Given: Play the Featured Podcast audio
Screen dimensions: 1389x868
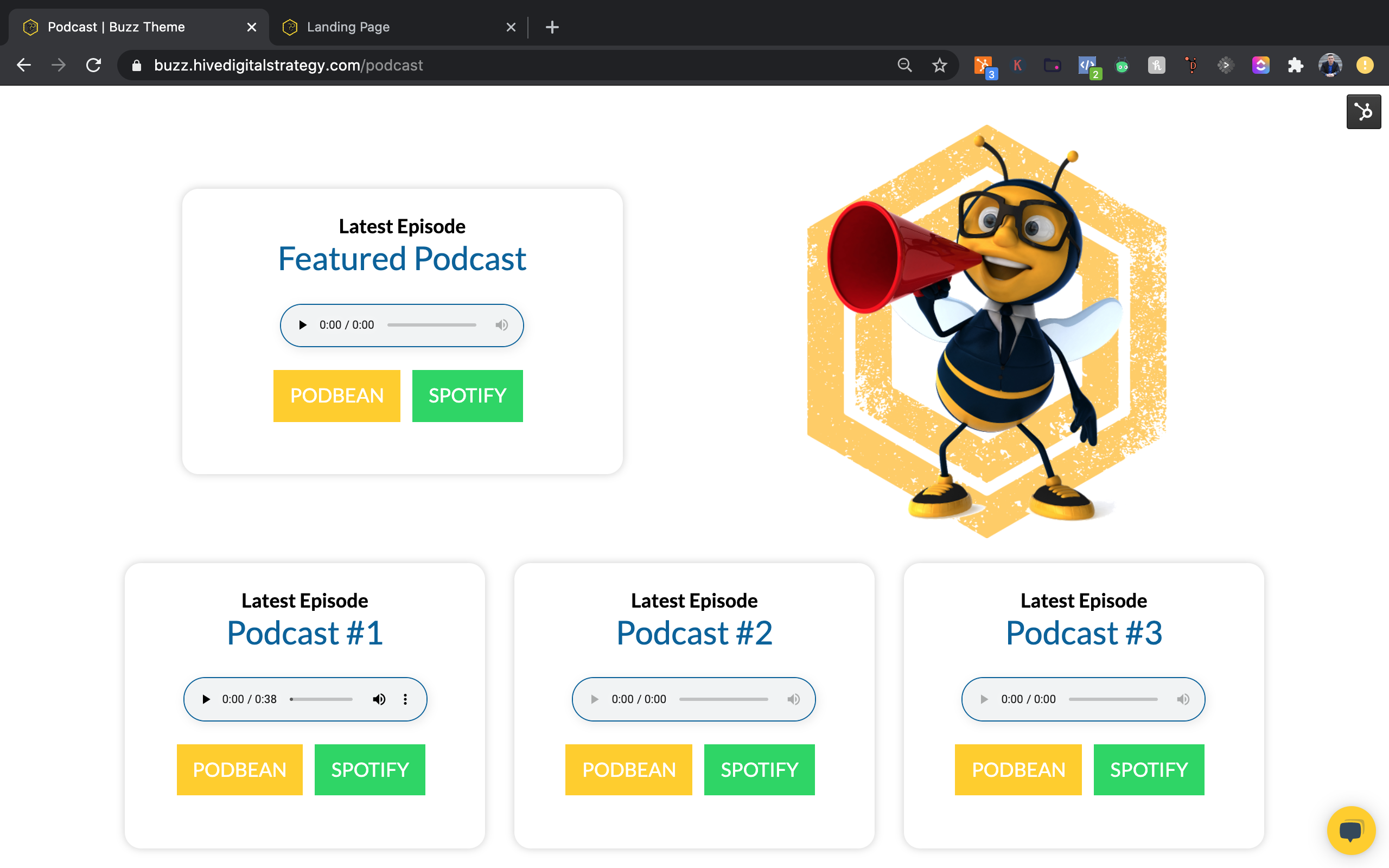Looking at the screenshot, I should coord(302,325).
